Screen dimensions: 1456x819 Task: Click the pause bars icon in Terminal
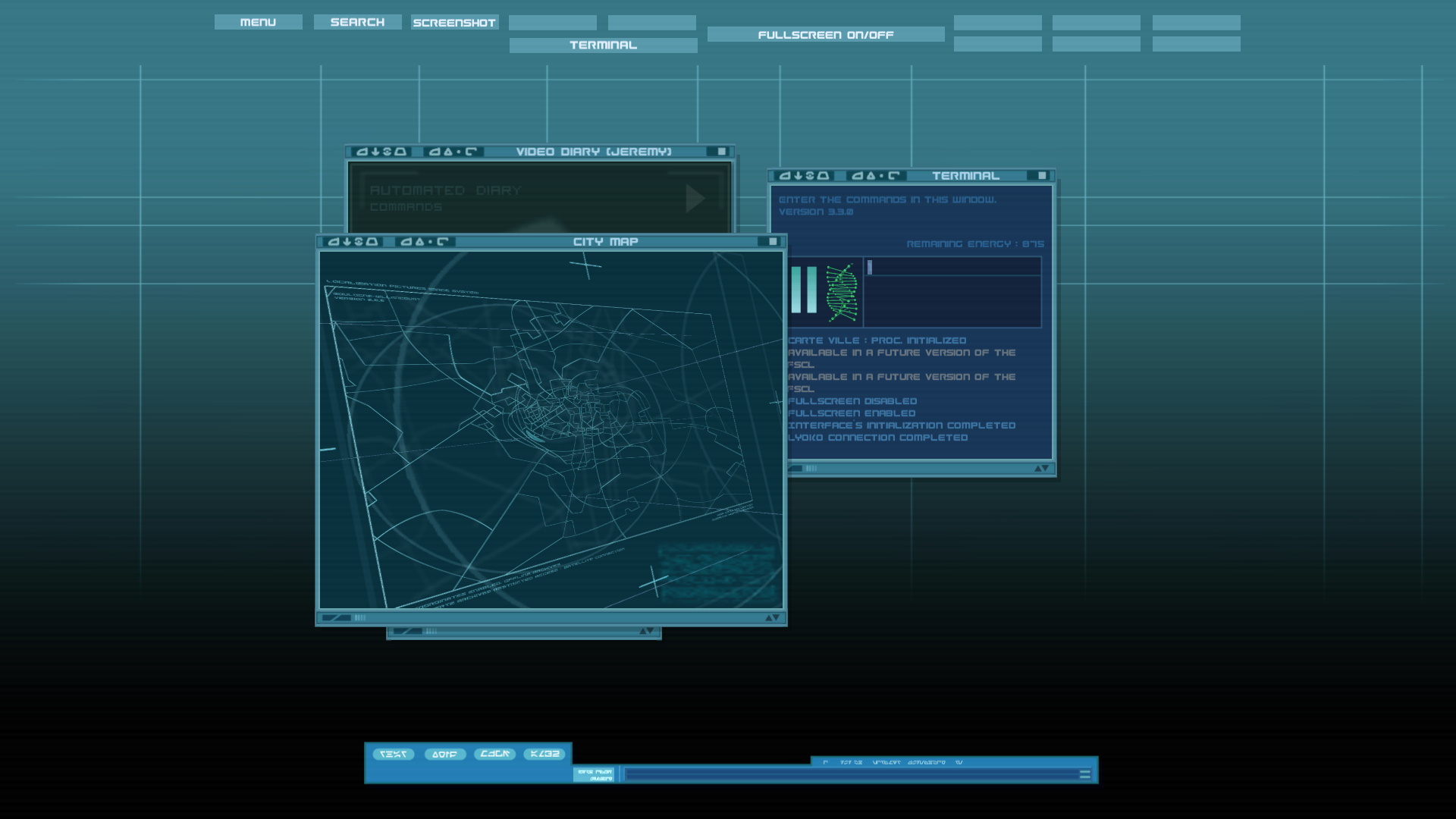pos(803,290)
